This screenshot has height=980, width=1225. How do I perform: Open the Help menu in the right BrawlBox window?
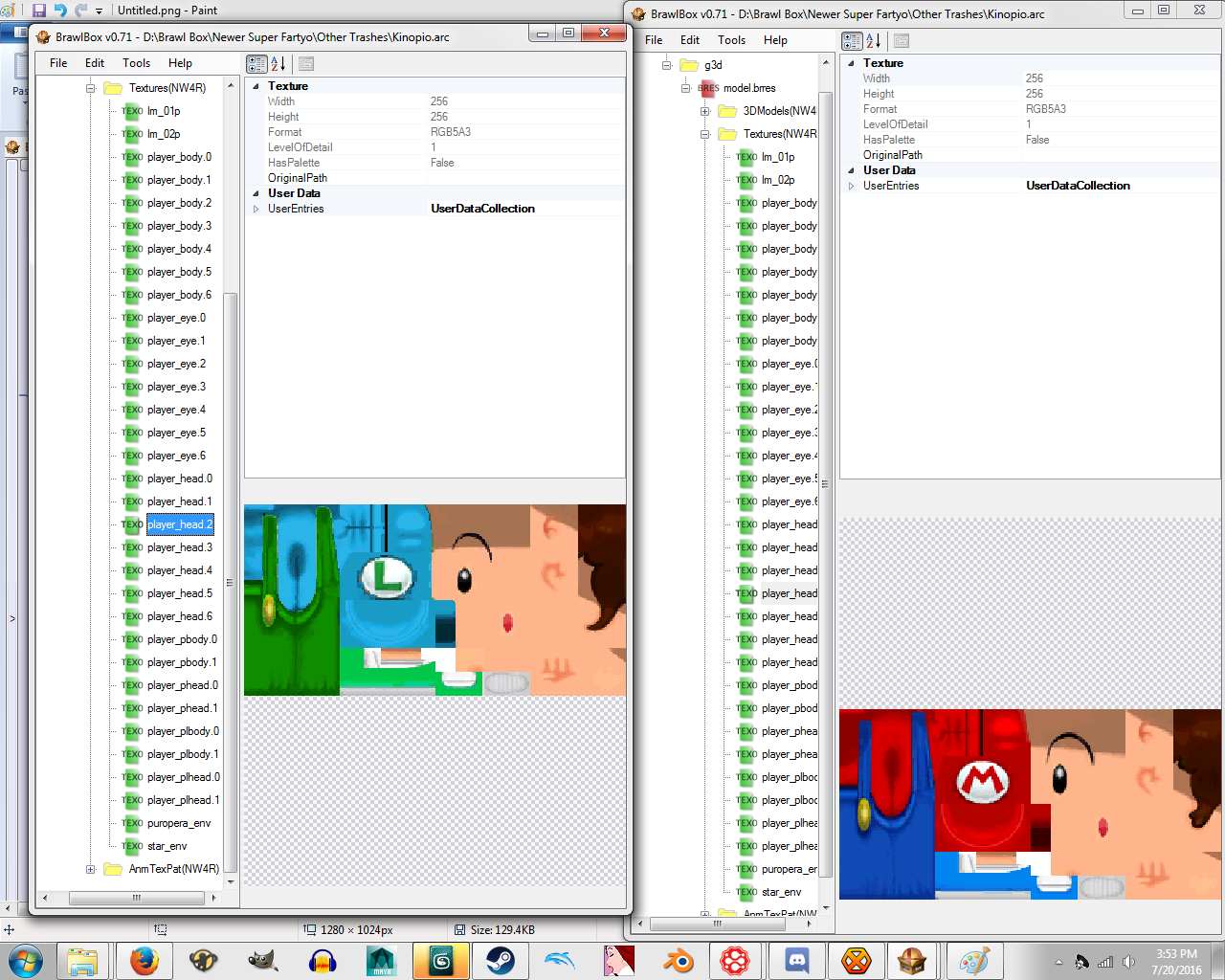click(x=775, y=40)
